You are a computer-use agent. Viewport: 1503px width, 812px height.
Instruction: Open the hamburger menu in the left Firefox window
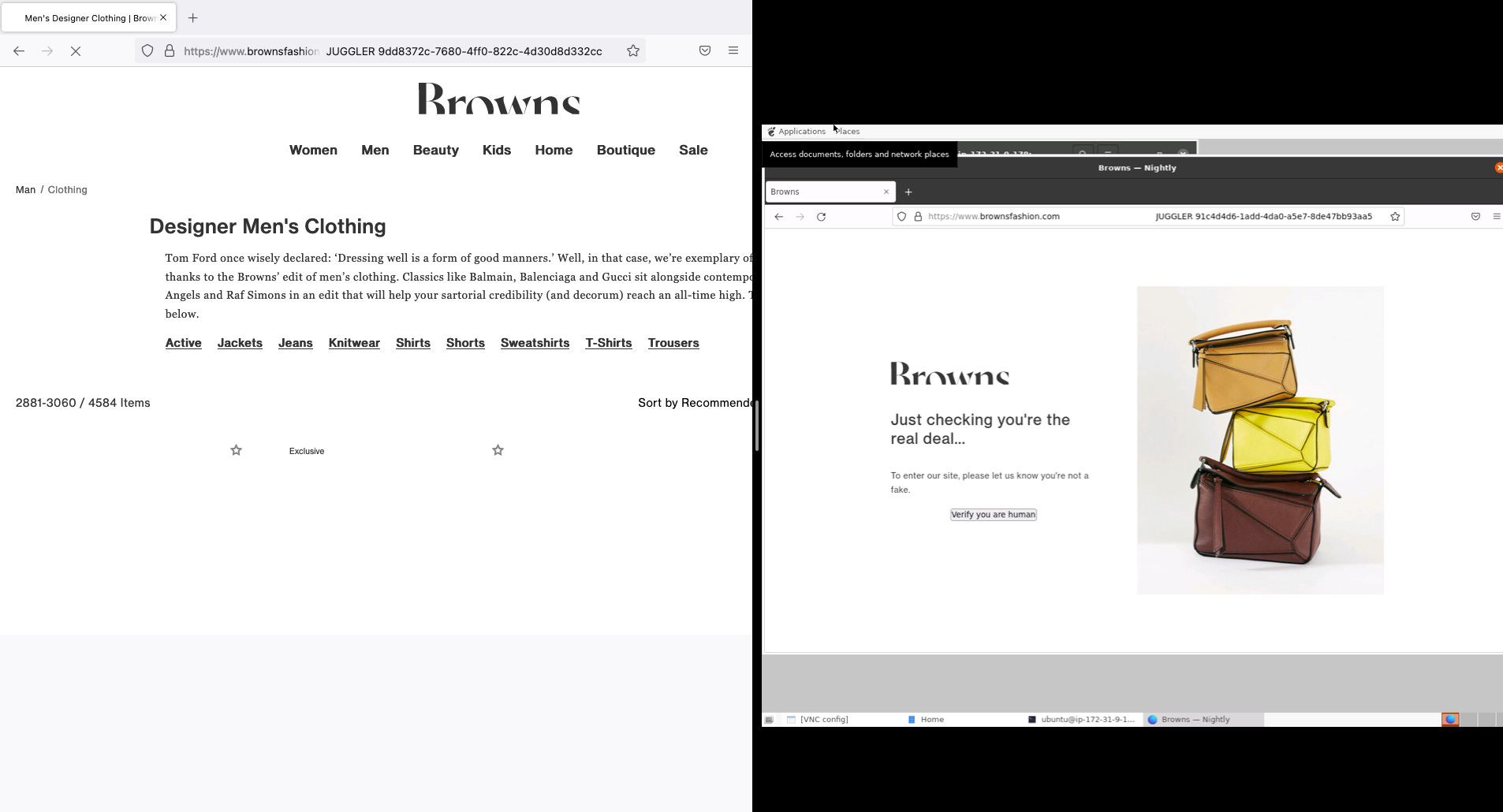point(733,50)
